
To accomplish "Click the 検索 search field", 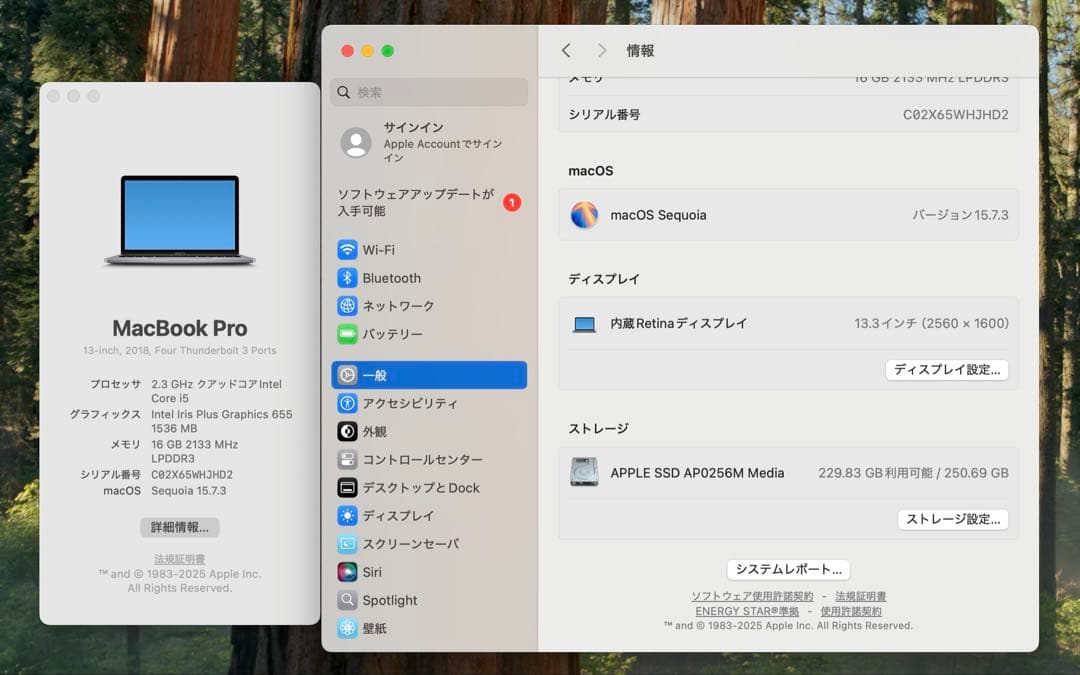I will click(428, 92).
